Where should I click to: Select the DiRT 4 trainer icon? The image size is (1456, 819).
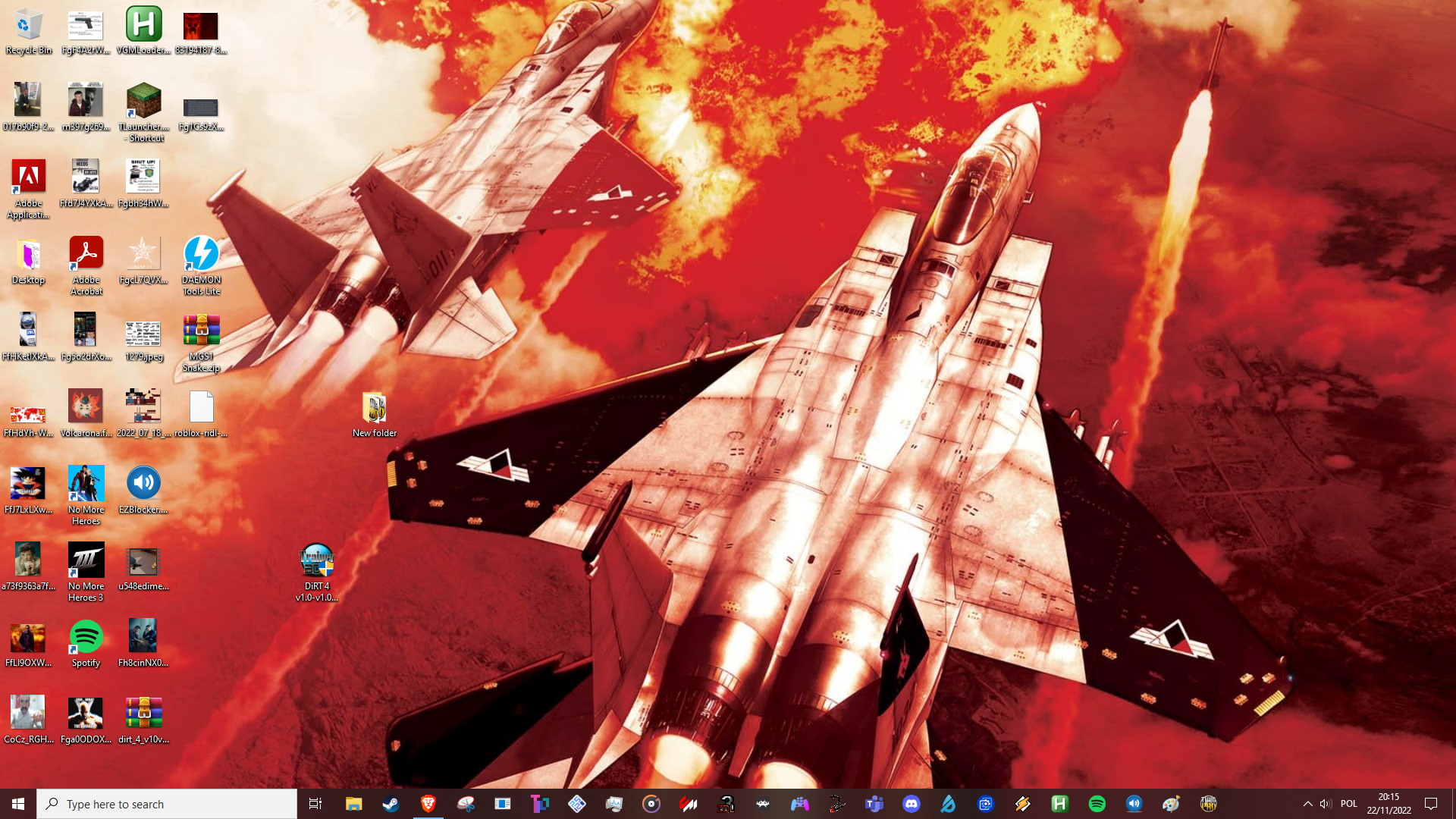point(316,573)
